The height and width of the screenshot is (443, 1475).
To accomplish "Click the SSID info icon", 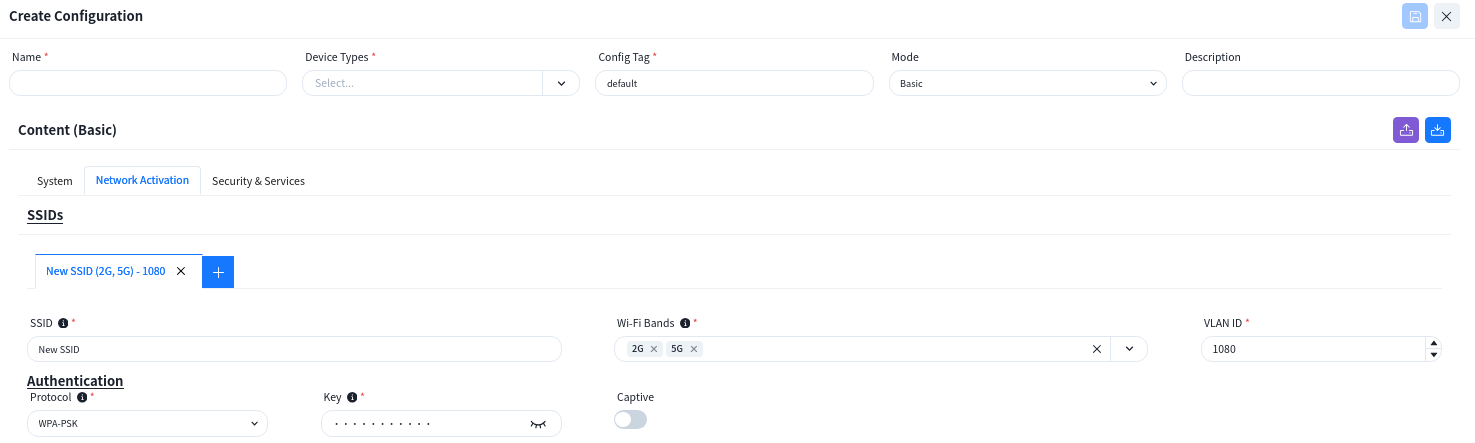I will click(x=63, y=323).
